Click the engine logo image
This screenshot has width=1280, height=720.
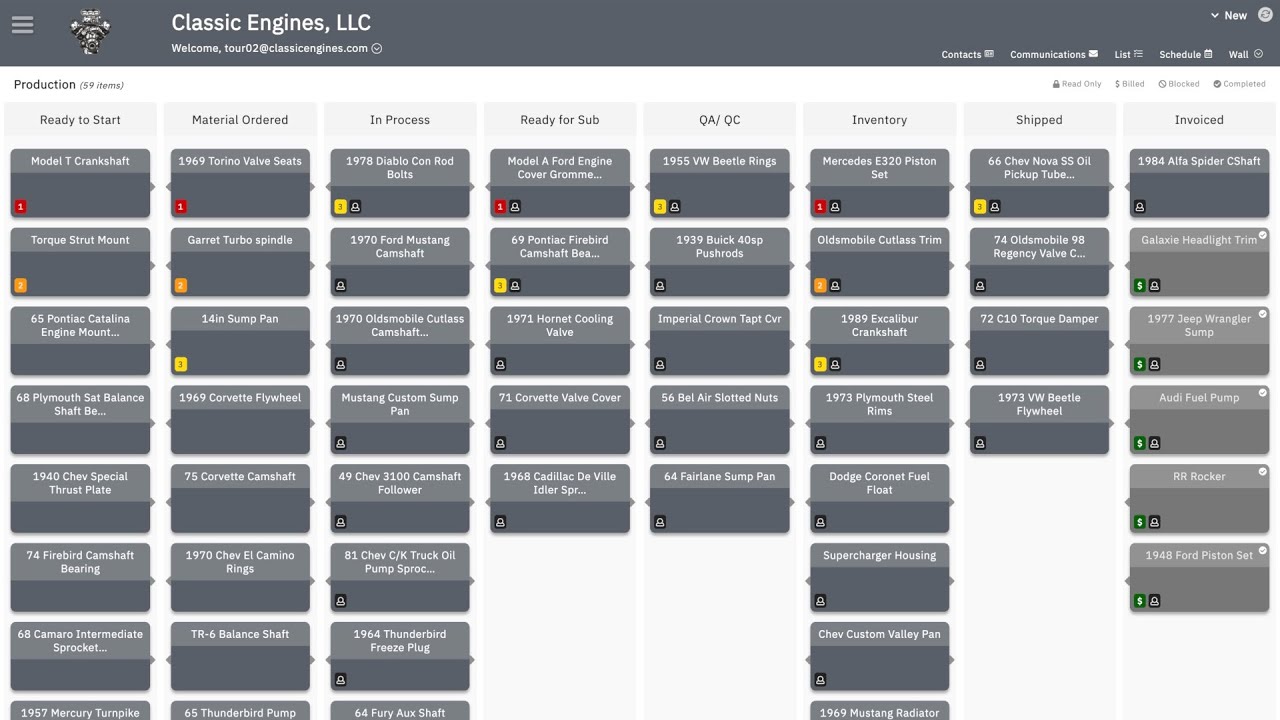click(x=90, y=32)
